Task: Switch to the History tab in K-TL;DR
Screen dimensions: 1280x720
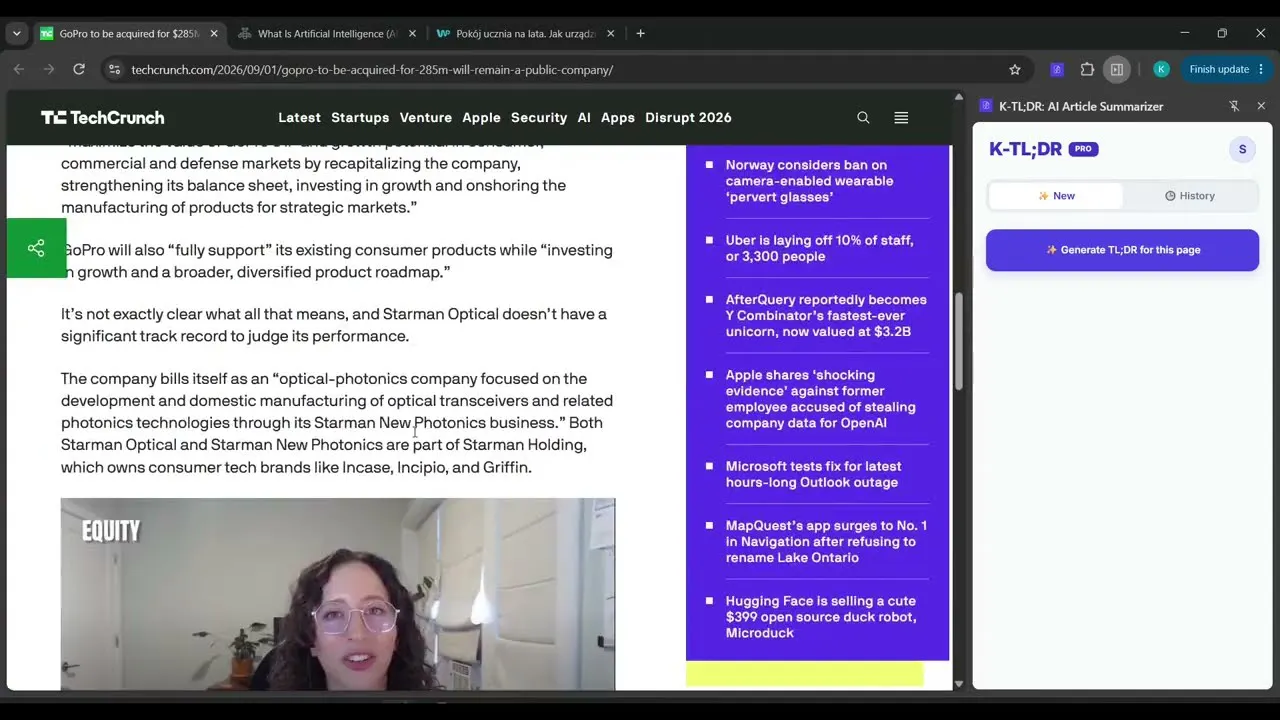Action: 1189,196
